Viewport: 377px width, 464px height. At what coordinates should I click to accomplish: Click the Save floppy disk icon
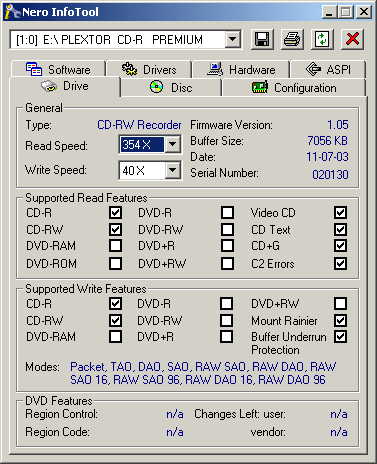[x=262, y=39]
